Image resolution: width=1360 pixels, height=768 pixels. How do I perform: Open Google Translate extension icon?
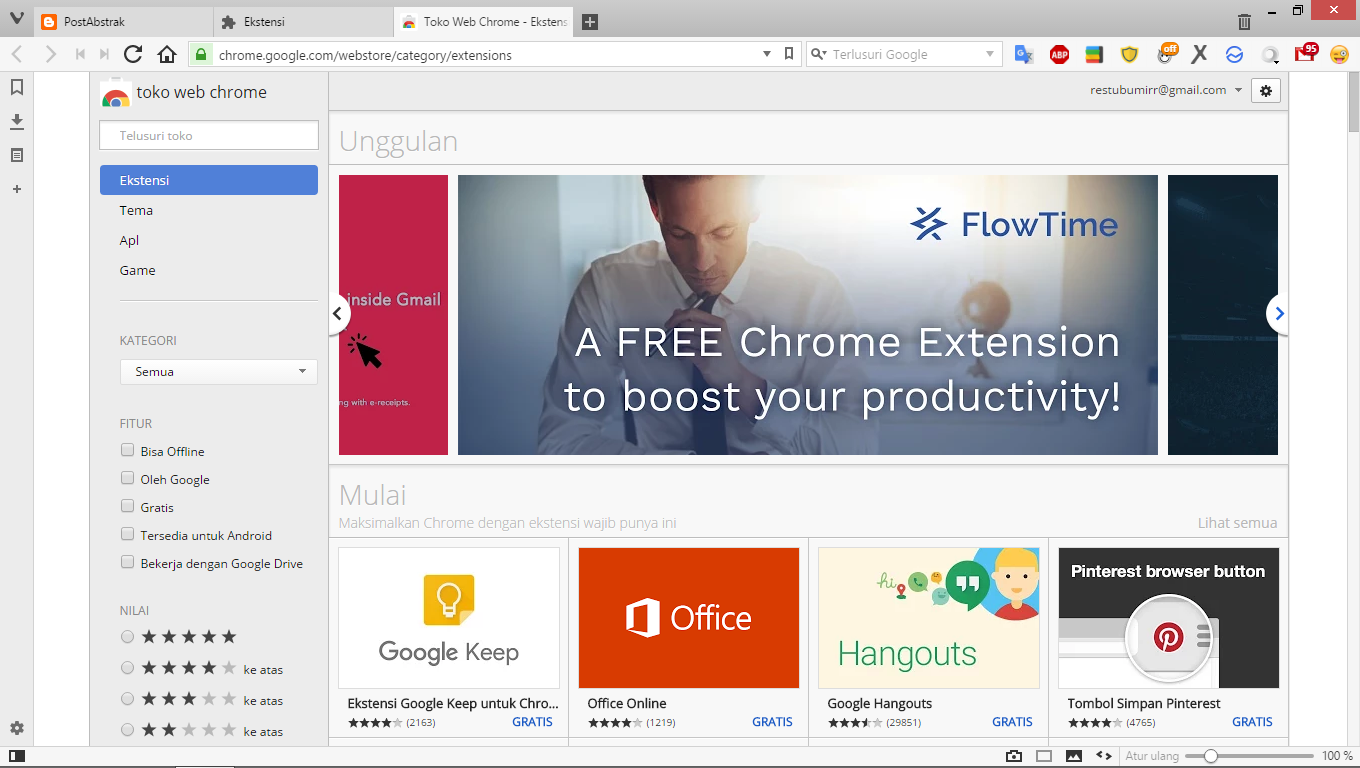coord(1023,54)
